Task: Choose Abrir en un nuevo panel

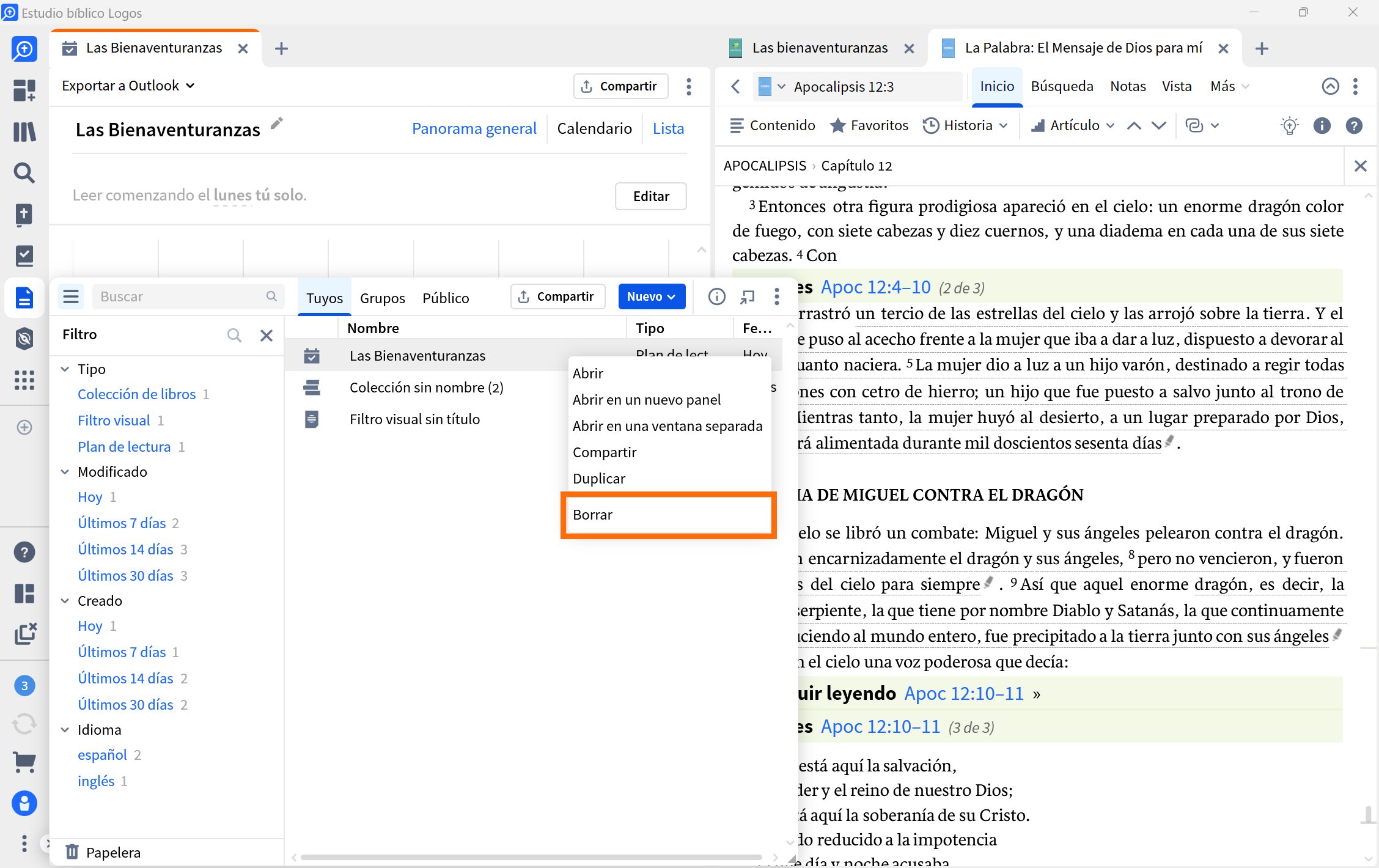Action: [x=669, y=400]
